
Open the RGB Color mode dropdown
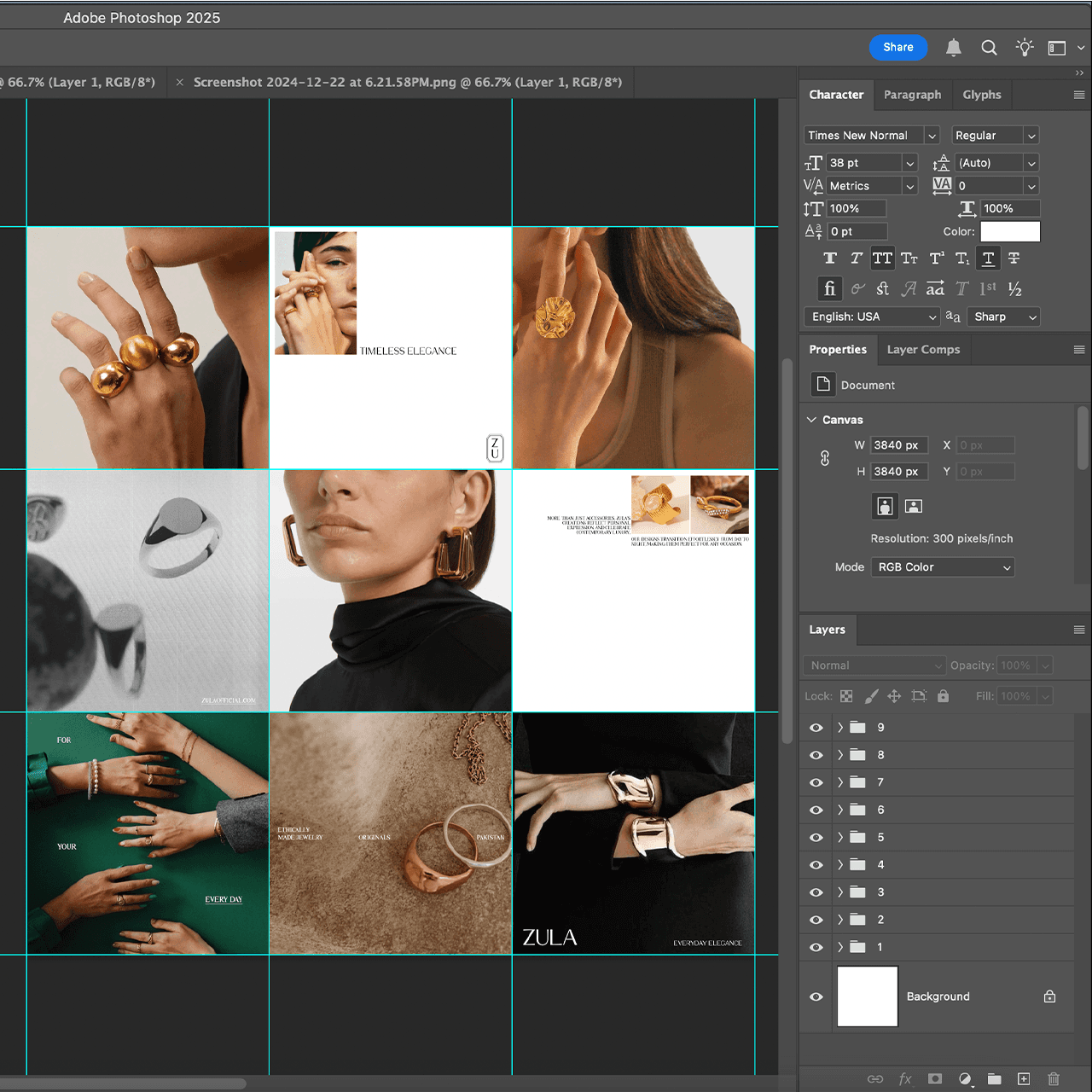click(x=942, y=567)
